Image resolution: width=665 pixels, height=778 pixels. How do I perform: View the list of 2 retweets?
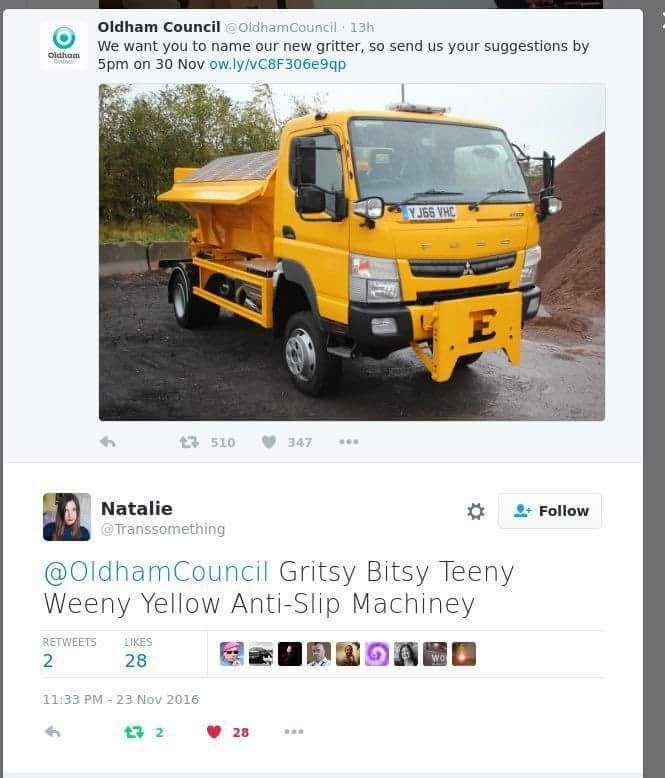tap(69, 653)
